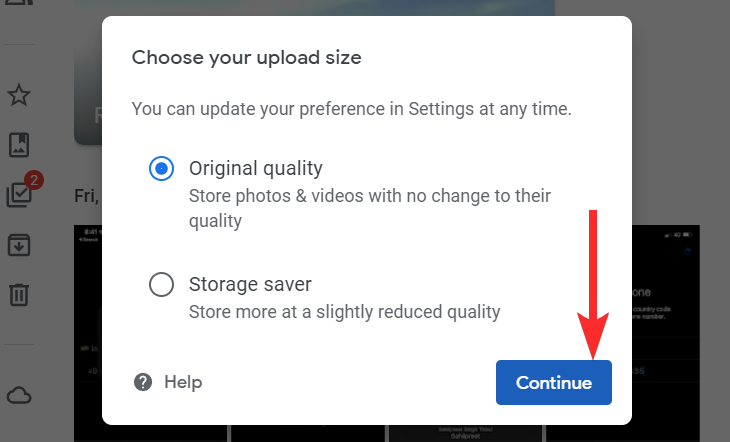
Task: Click the question mark Help icon
Action: pos(144,382)
